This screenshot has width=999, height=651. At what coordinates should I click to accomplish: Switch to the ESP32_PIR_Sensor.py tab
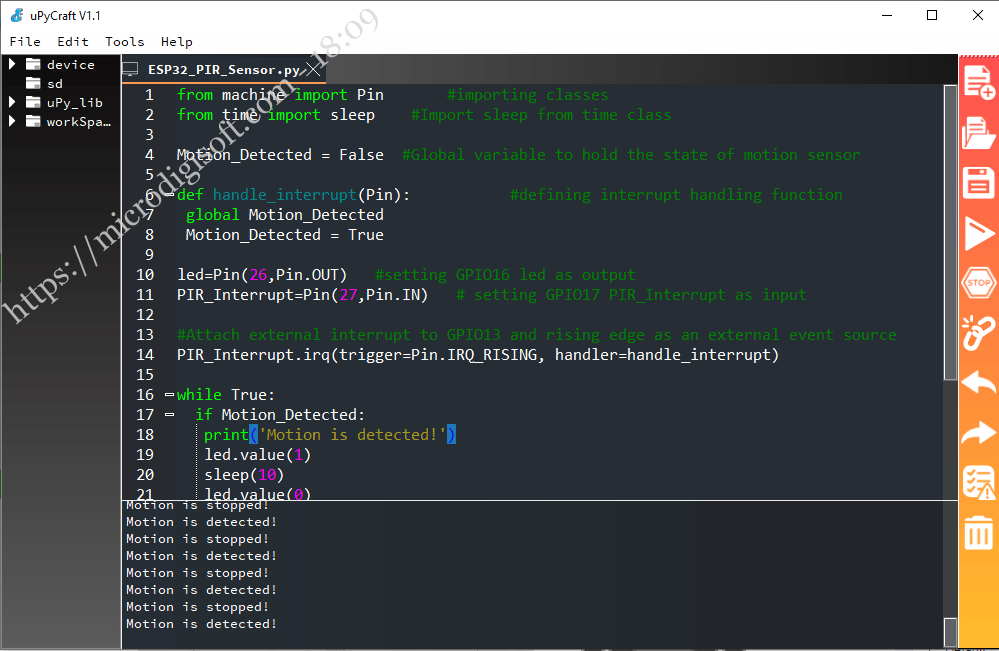(x=215, y=70)
